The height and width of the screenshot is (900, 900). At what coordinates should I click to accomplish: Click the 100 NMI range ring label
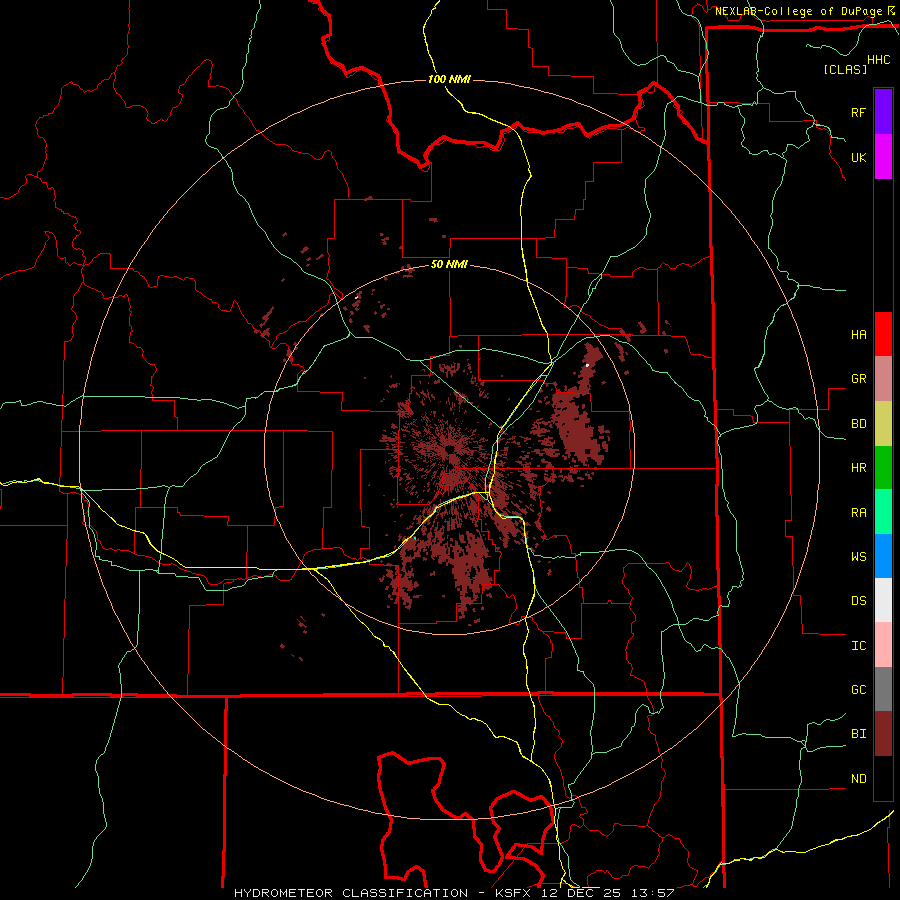[x=449, y=79]
